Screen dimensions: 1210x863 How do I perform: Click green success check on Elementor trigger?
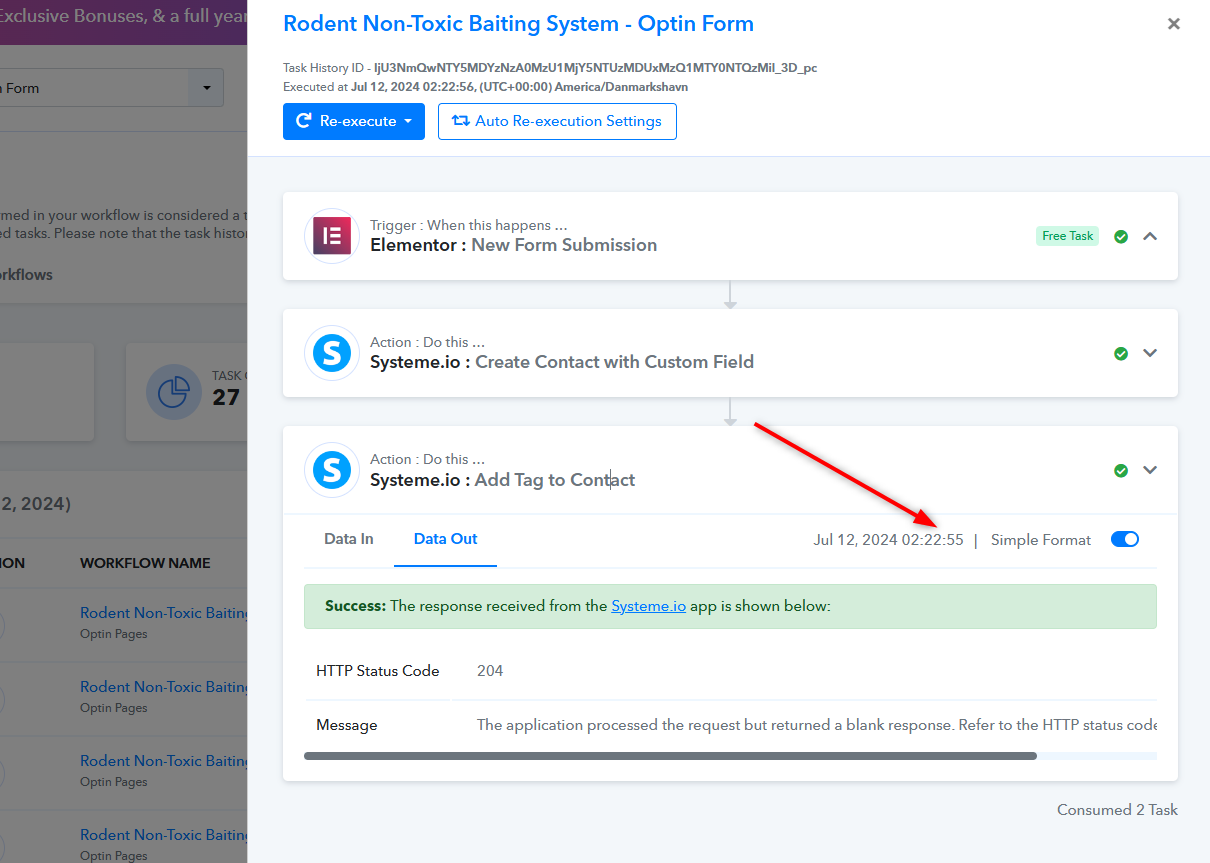pyautogui.click(x=1121, y=237)
